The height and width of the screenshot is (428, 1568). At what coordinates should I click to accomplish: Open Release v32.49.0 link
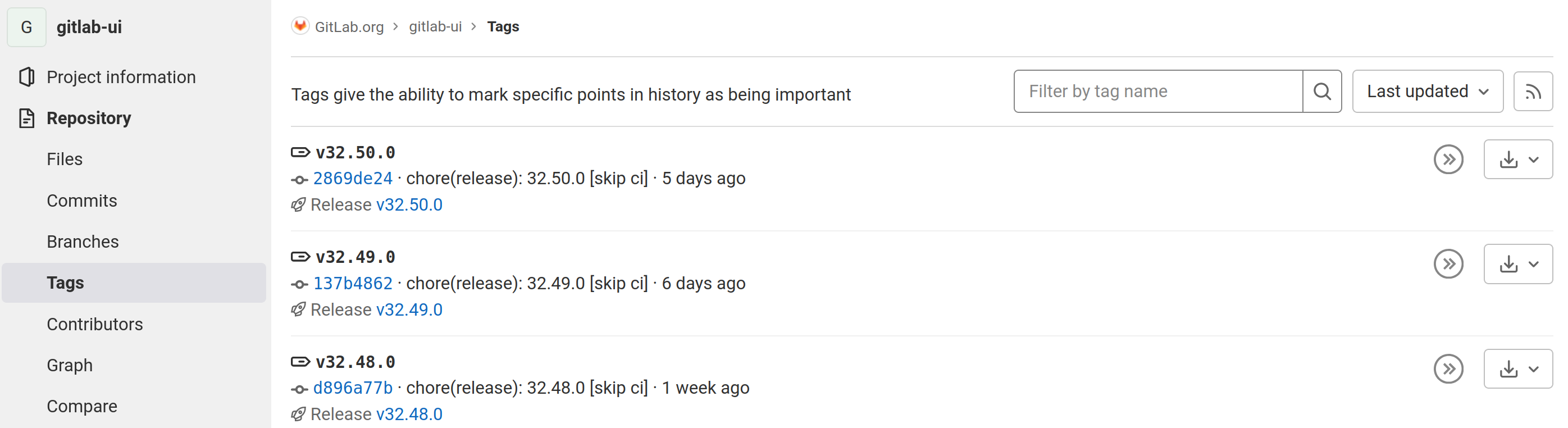pos(409,310)
